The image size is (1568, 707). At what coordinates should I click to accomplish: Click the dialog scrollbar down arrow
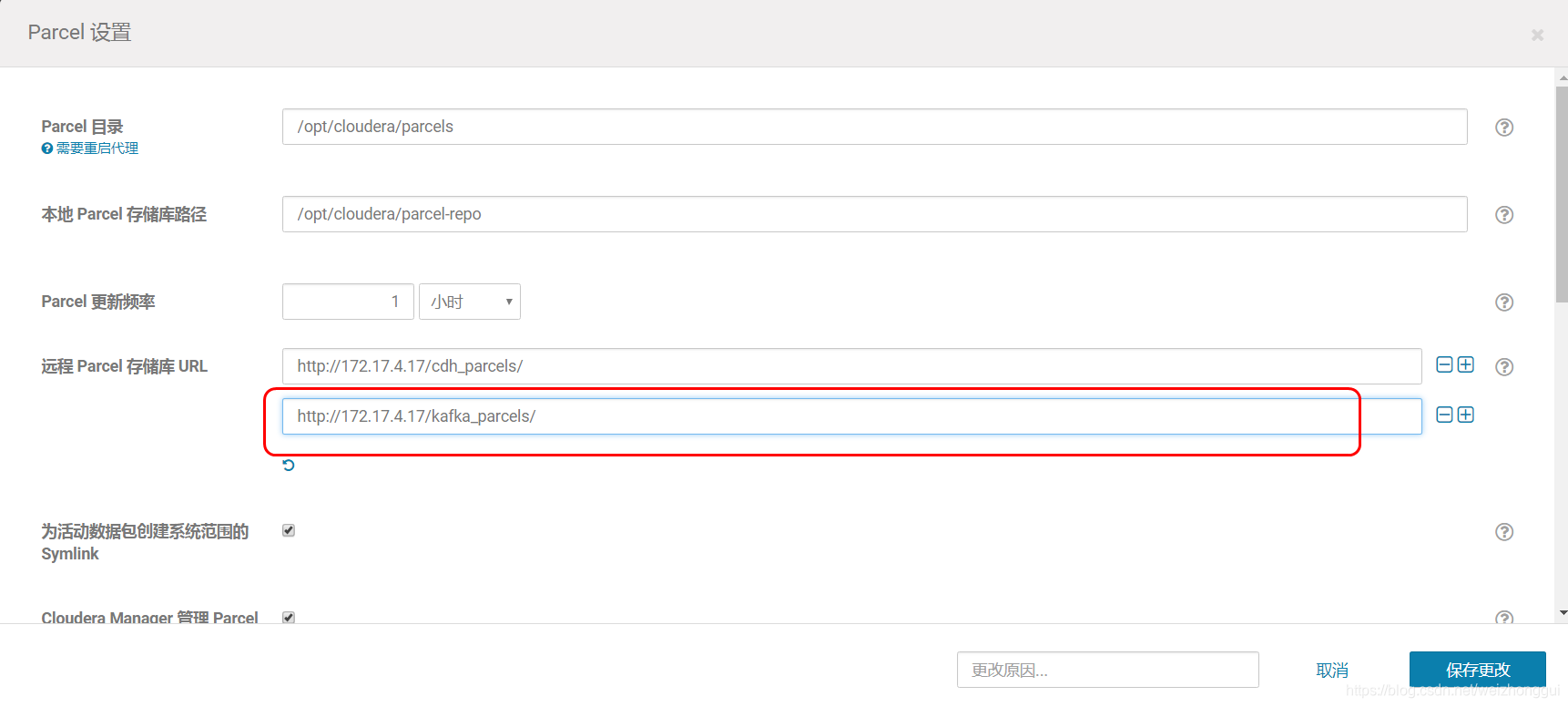click(1562, 613)
